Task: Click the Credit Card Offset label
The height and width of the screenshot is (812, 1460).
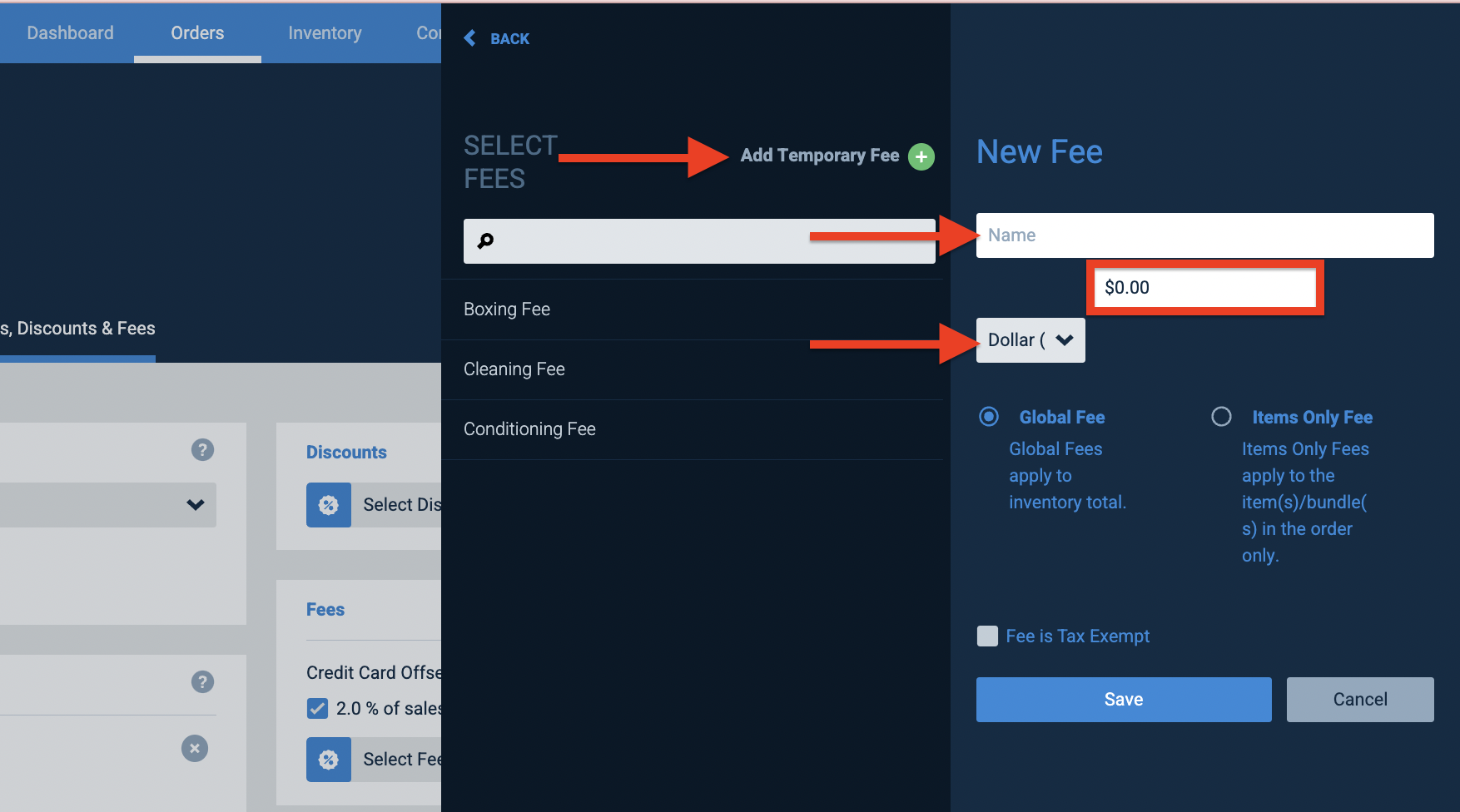Action: pos(374,673)
